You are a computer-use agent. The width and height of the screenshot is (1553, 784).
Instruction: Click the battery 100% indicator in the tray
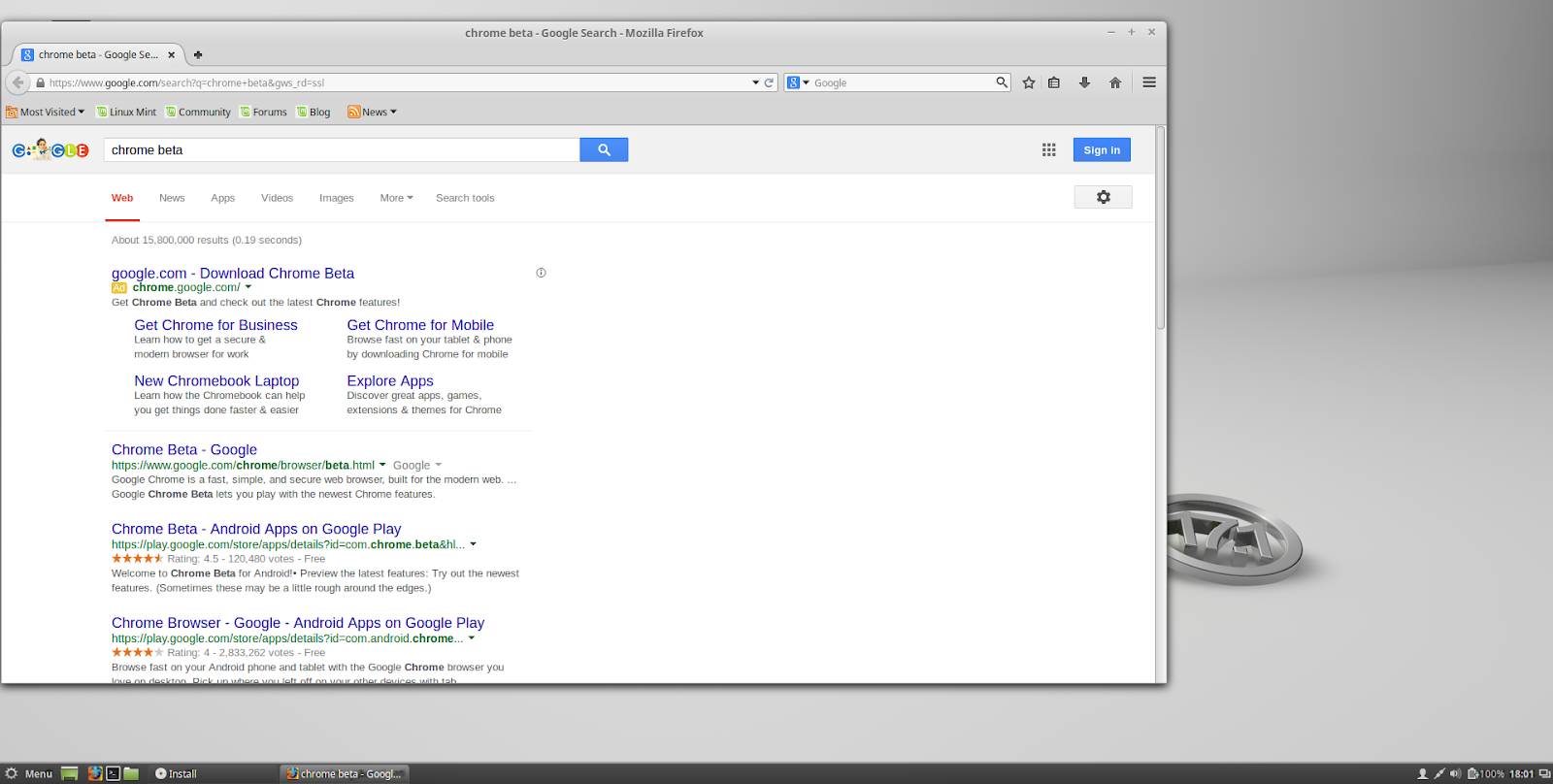(1486, 773)
